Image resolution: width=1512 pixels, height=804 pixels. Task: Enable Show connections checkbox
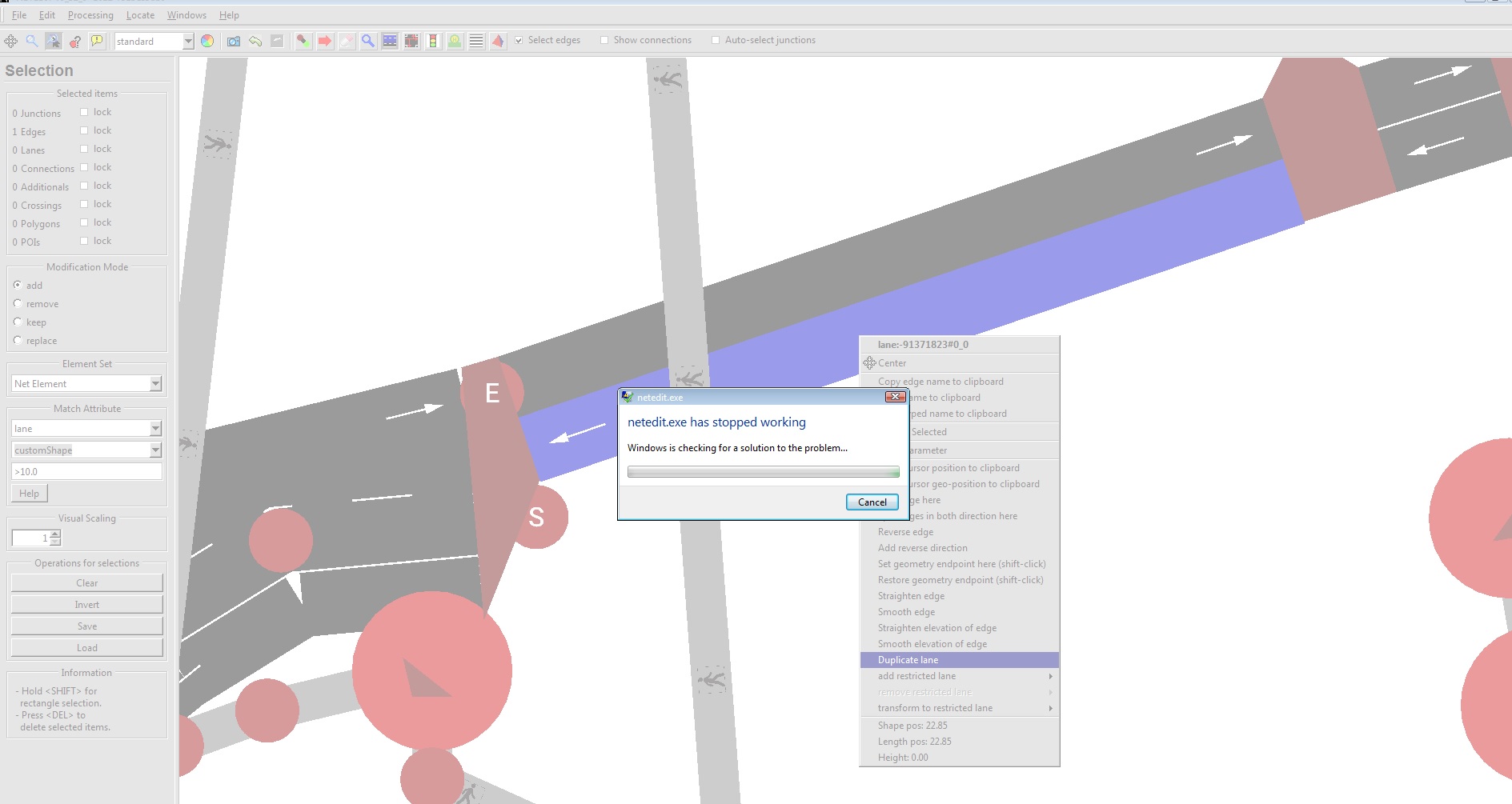[604, 40]
